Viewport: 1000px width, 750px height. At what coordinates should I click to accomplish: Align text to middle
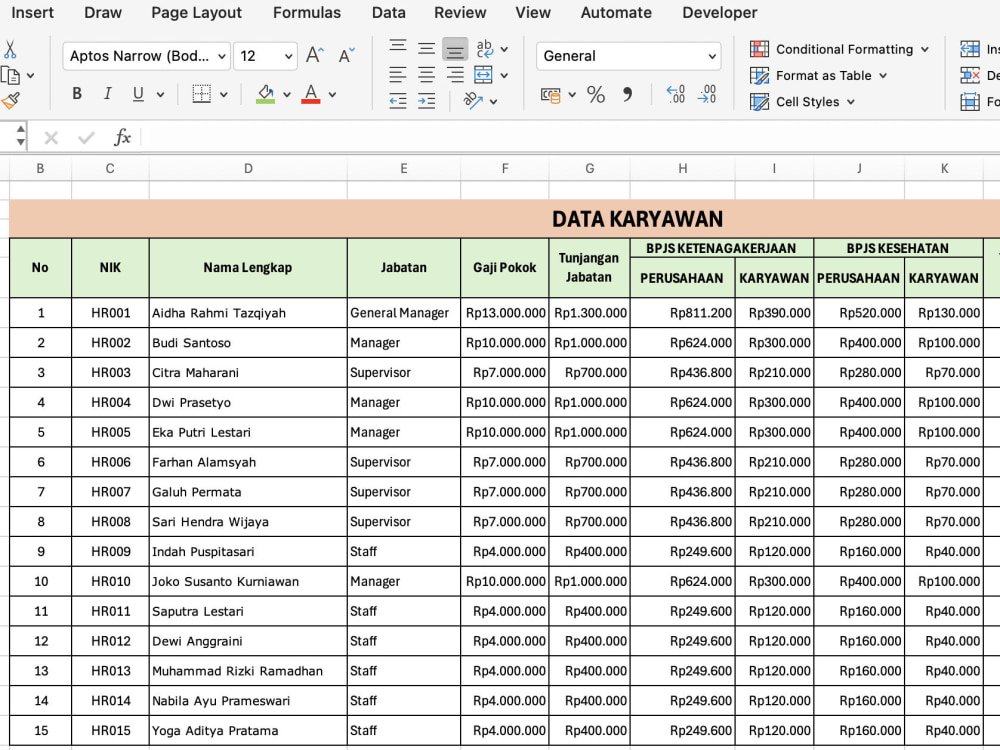[427, 48]
